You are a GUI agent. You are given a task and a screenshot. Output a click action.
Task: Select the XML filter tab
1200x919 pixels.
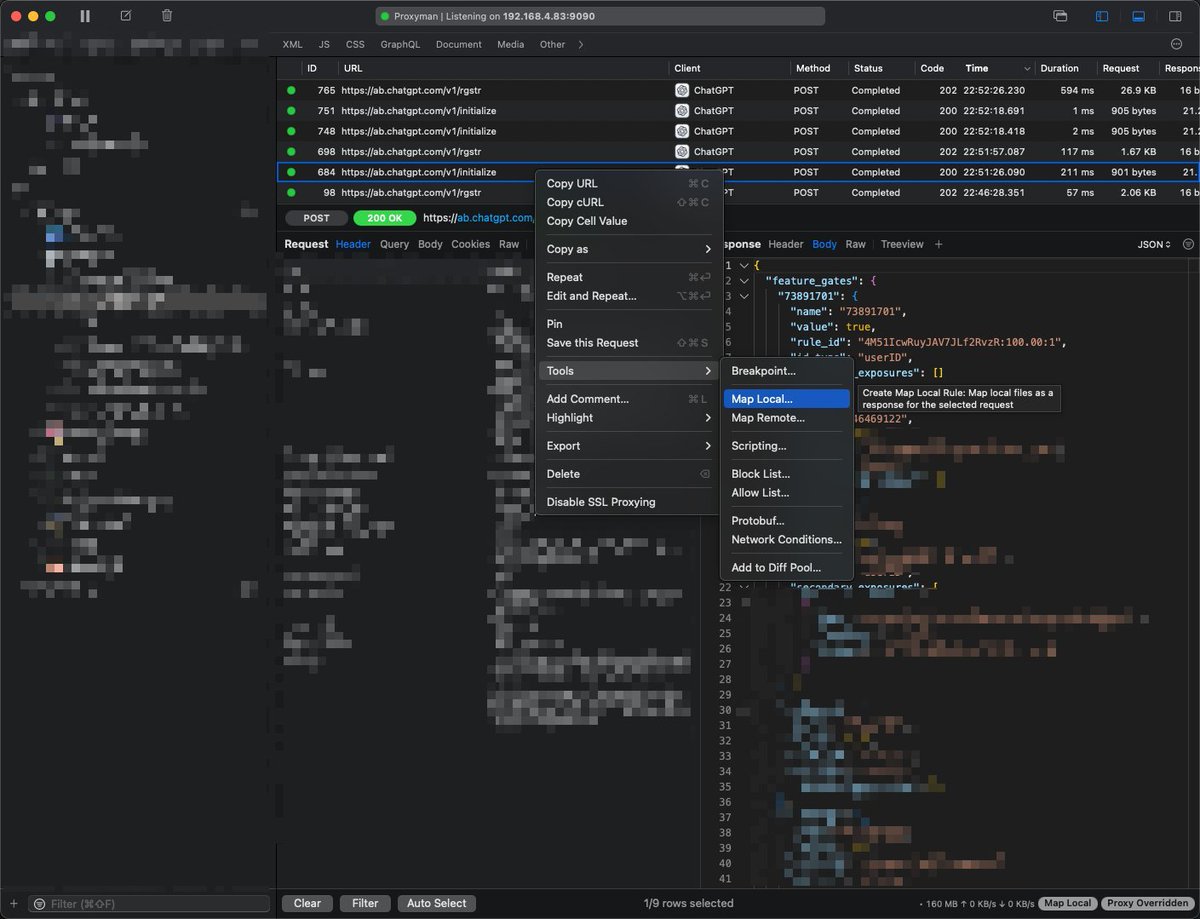[292, 44]
